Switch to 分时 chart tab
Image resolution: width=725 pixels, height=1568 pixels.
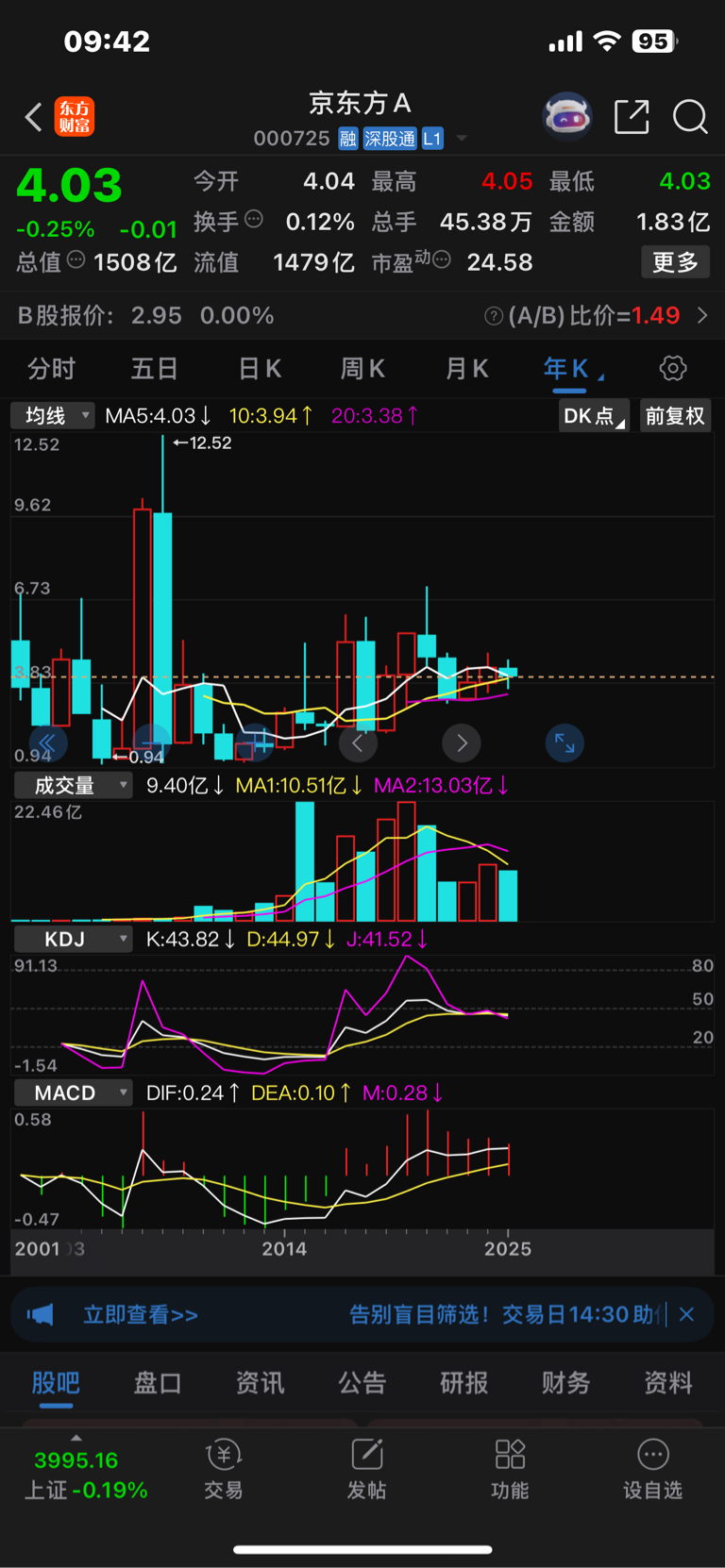51,369
